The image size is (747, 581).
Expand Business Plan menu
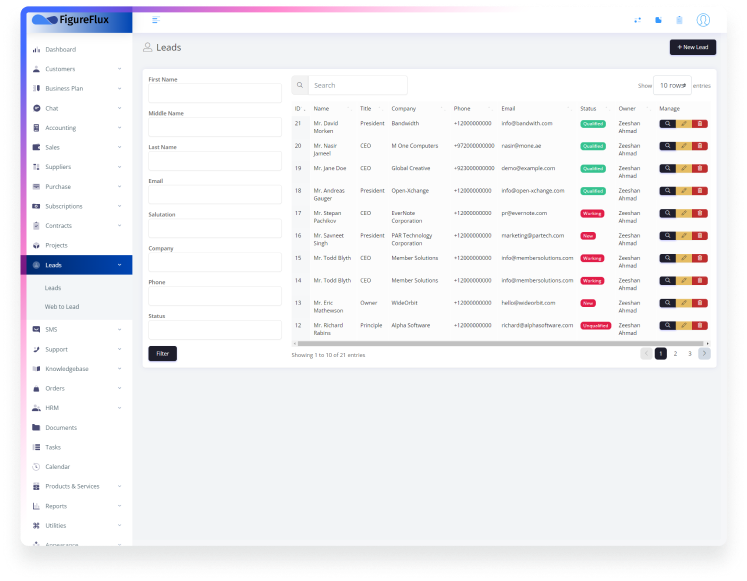pyautogui.click(x=76, y=89)
